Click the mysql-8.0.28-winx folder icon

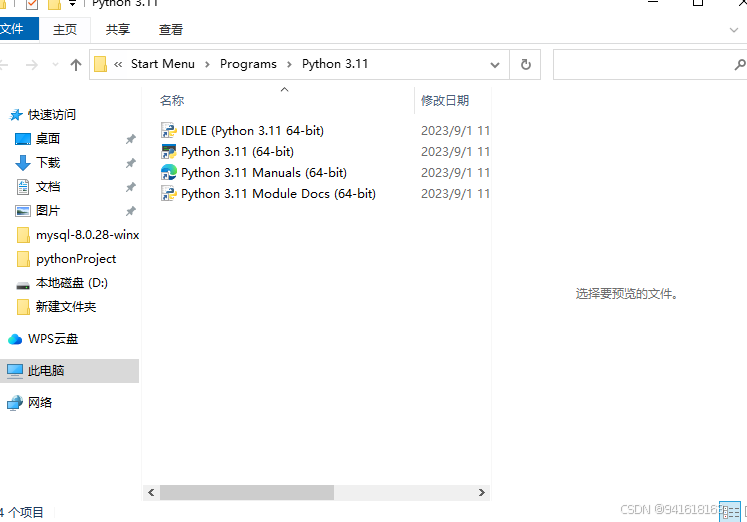[x=23, y=235]
